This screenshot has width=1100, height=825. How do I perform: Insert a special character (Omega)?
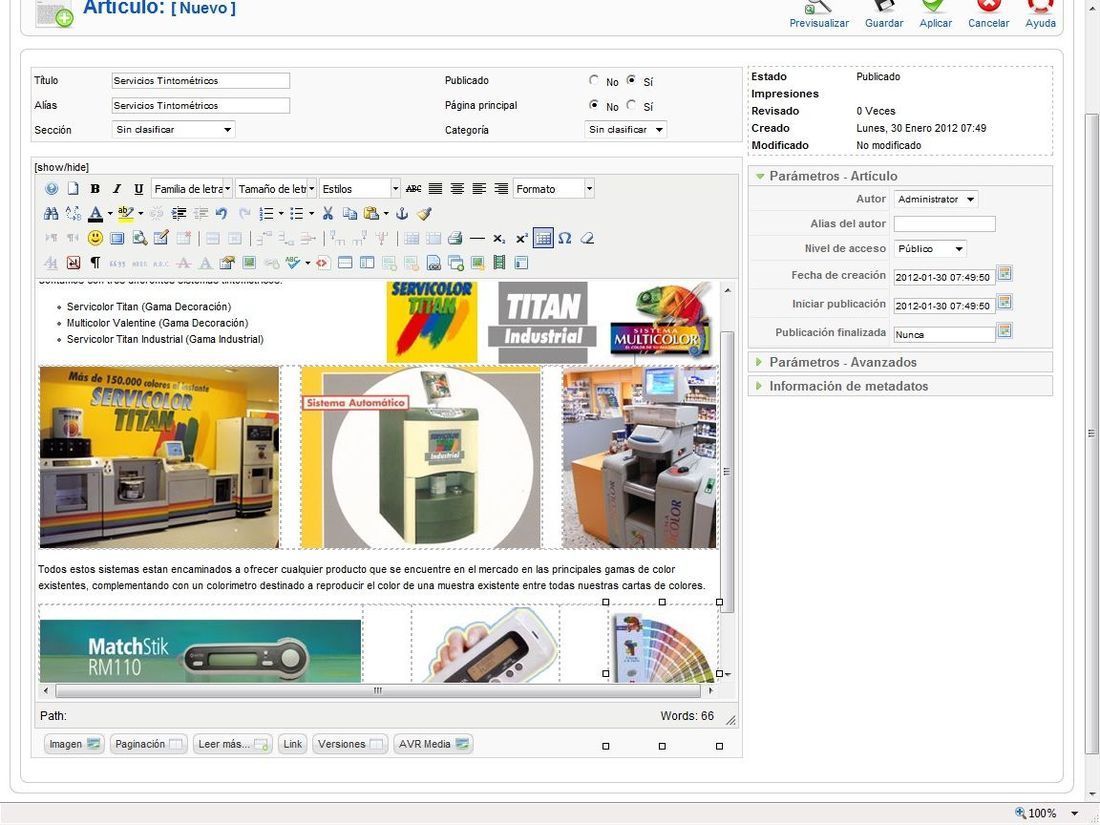point(565,239)
